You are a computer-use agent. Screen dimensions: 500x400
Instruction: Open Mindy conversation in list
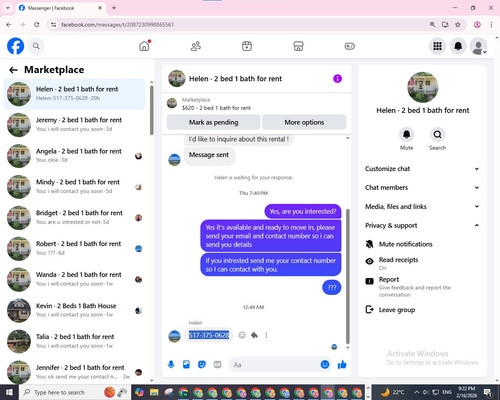(x=74, y=187)
